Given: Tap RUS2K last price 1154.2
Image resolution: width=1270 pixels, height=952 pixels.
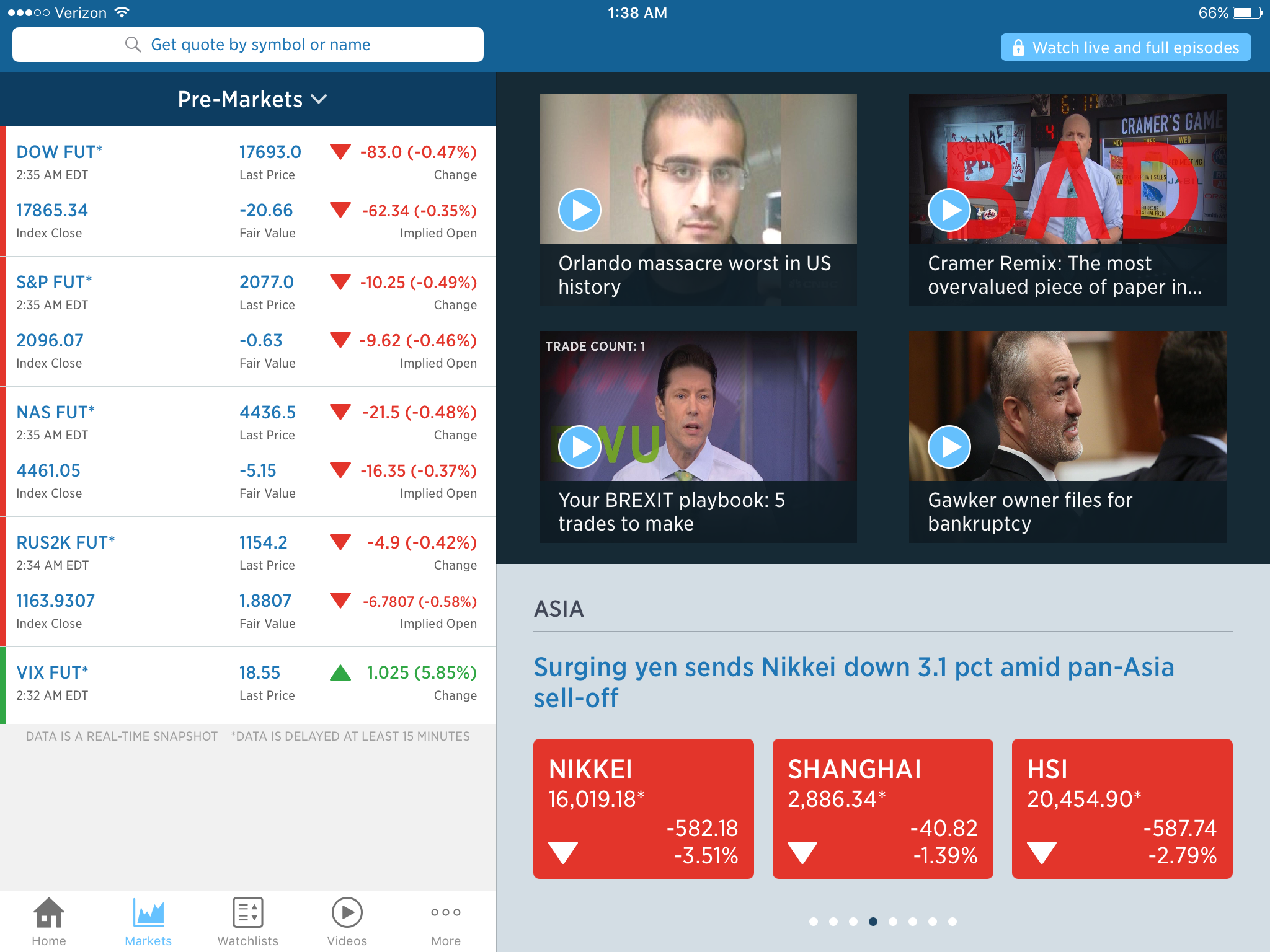Looking at the screenshot, I should point(264,542).
